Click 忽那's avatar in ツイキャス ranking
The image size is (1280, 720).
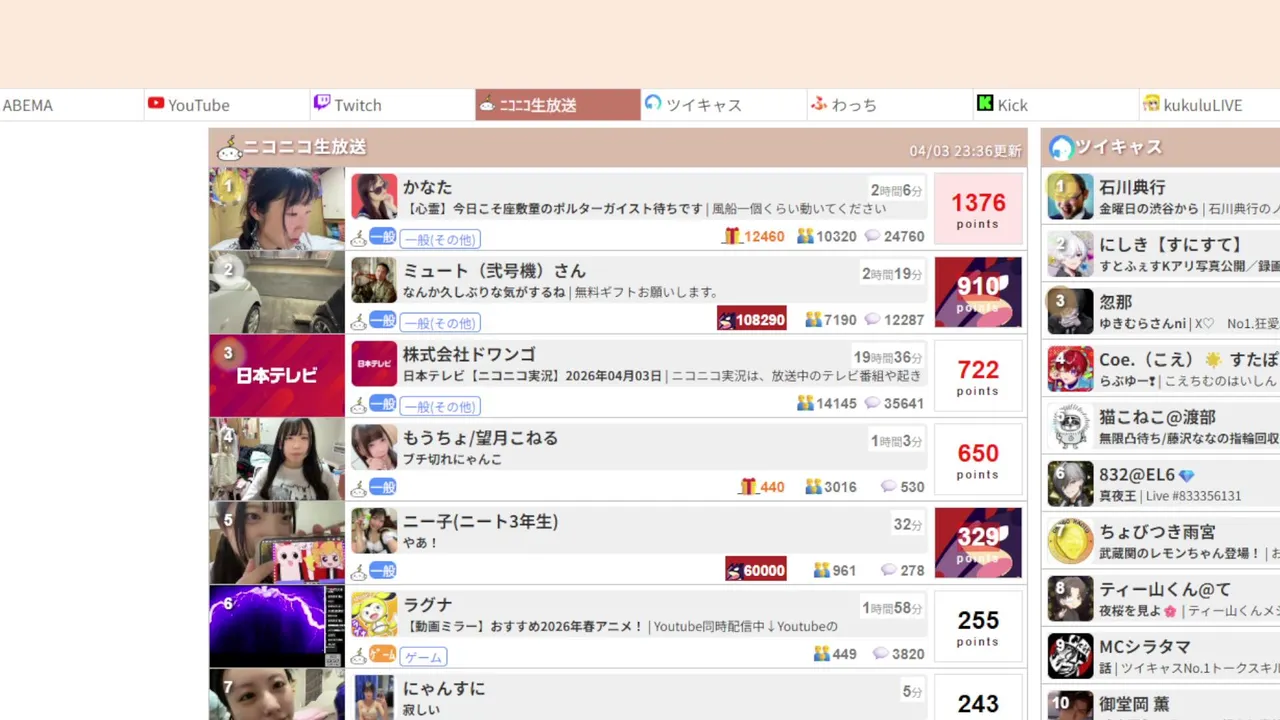click(x=1070, y=311)
